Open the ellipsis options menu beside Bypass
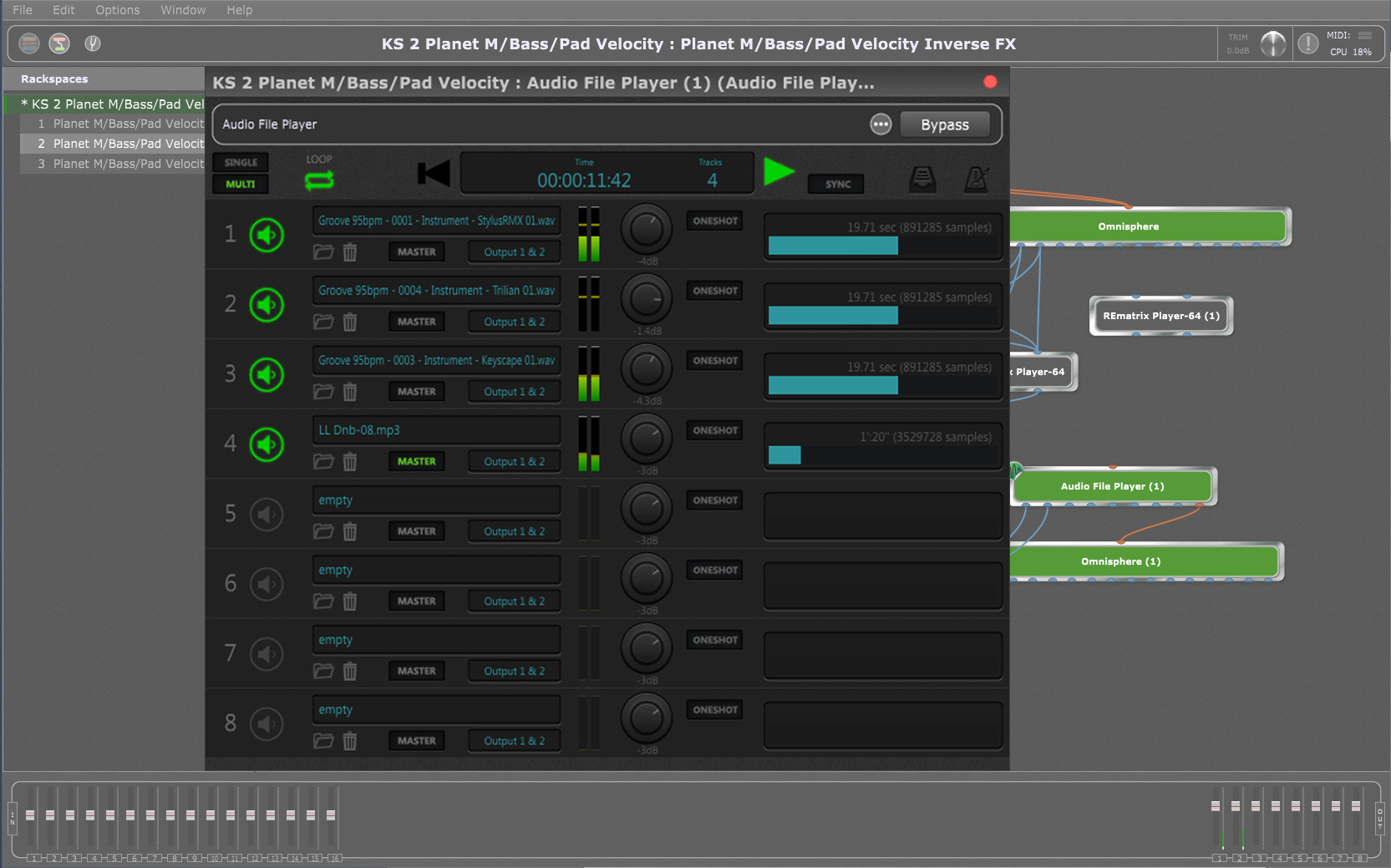The height and width of the screenshot is (868, 1391). click(x=881, y=124)
